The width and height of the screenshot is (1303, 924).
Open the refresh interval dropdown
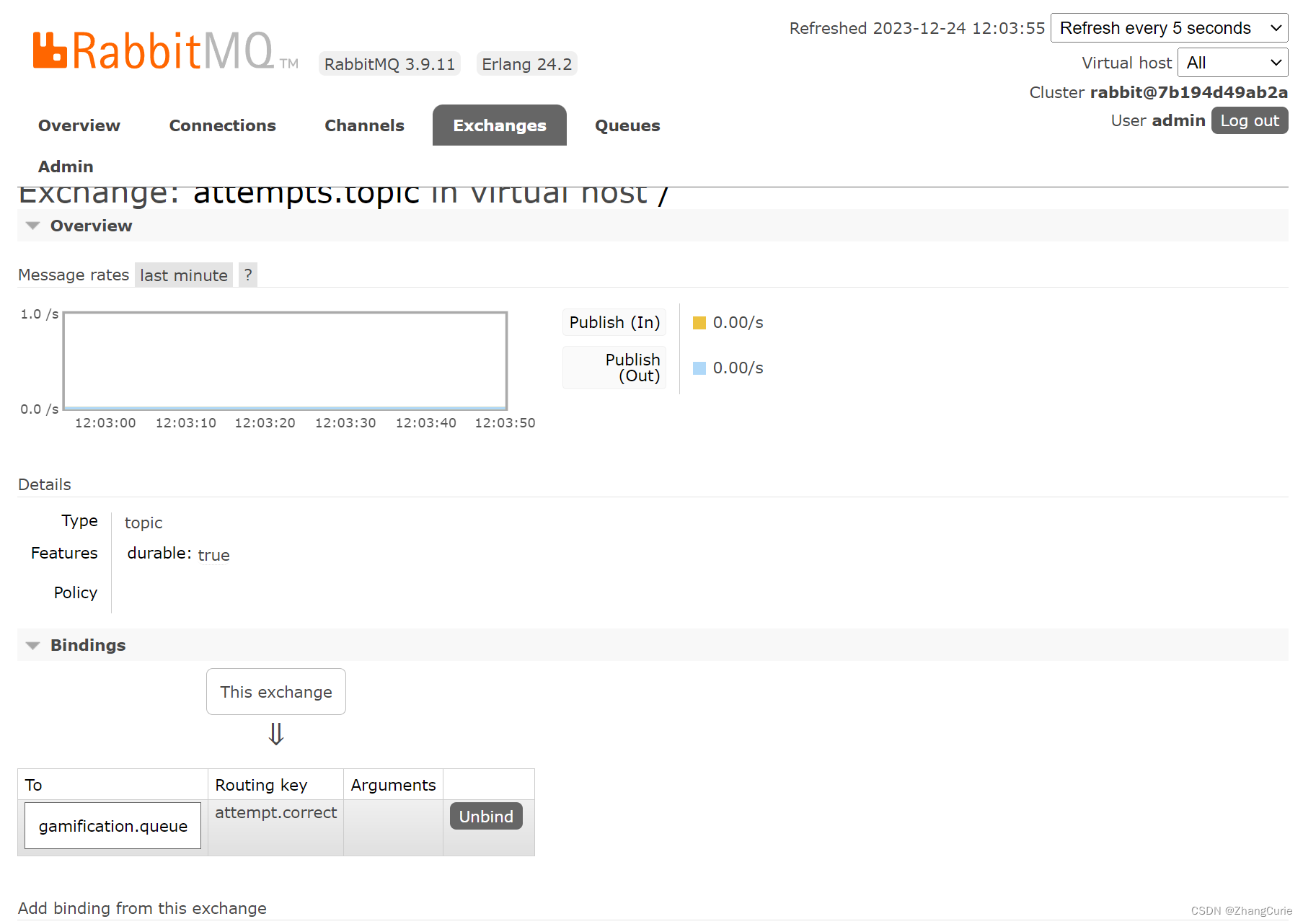coord(1169,28)
